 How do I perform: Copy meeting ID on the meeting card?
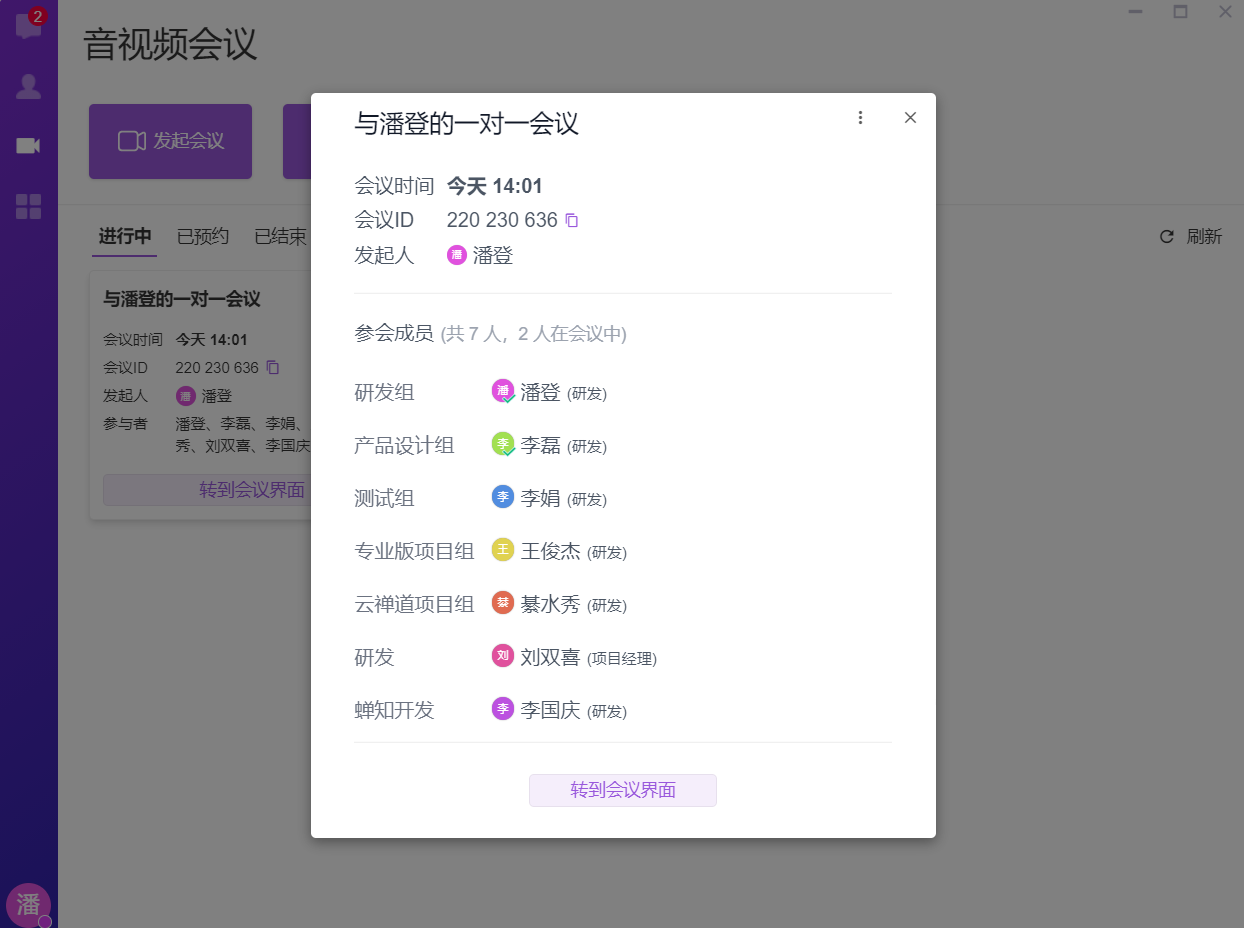click(x=273, y=368)
